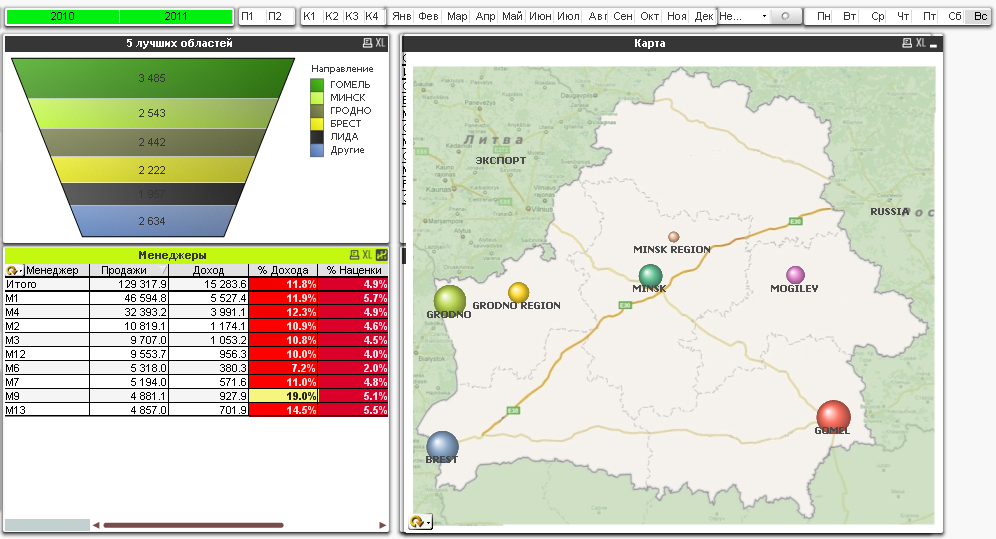Screen dimensions: 996x539
Task: Open cycle group dropdown beside Менеджер column
Action: (15, 270)
